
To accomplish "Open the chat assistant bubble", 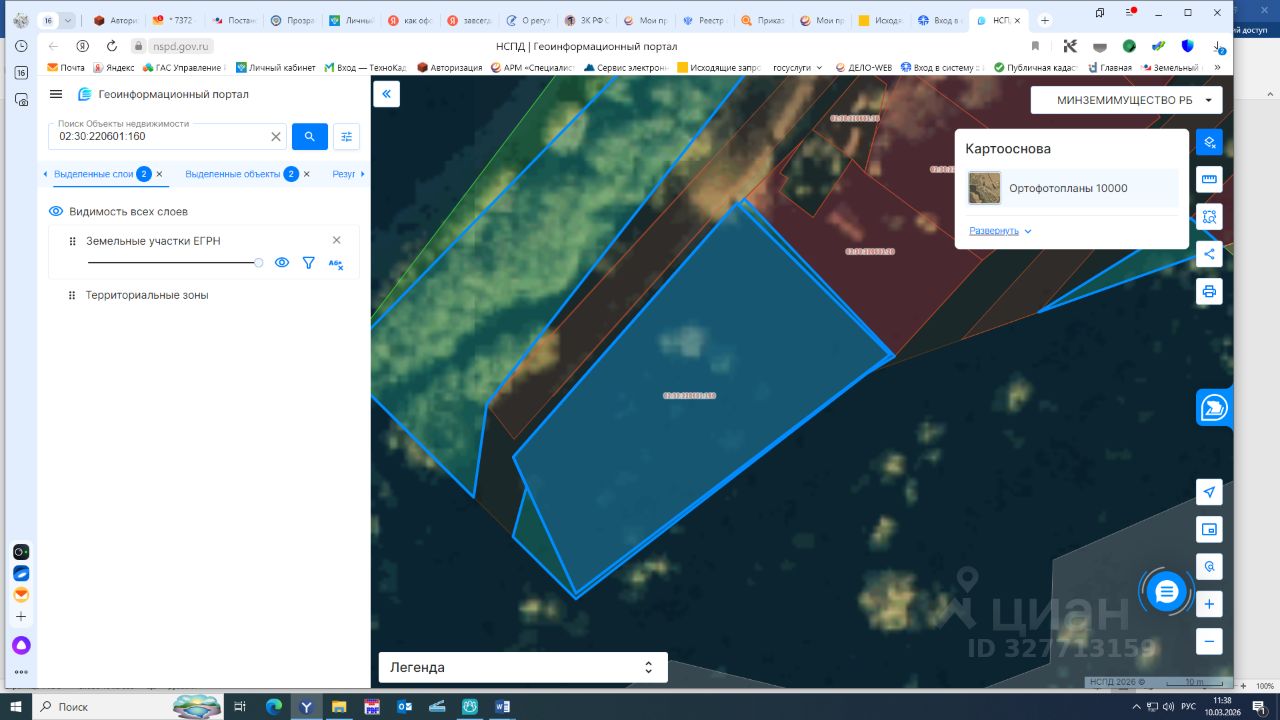I will (x=1166, y=592).
